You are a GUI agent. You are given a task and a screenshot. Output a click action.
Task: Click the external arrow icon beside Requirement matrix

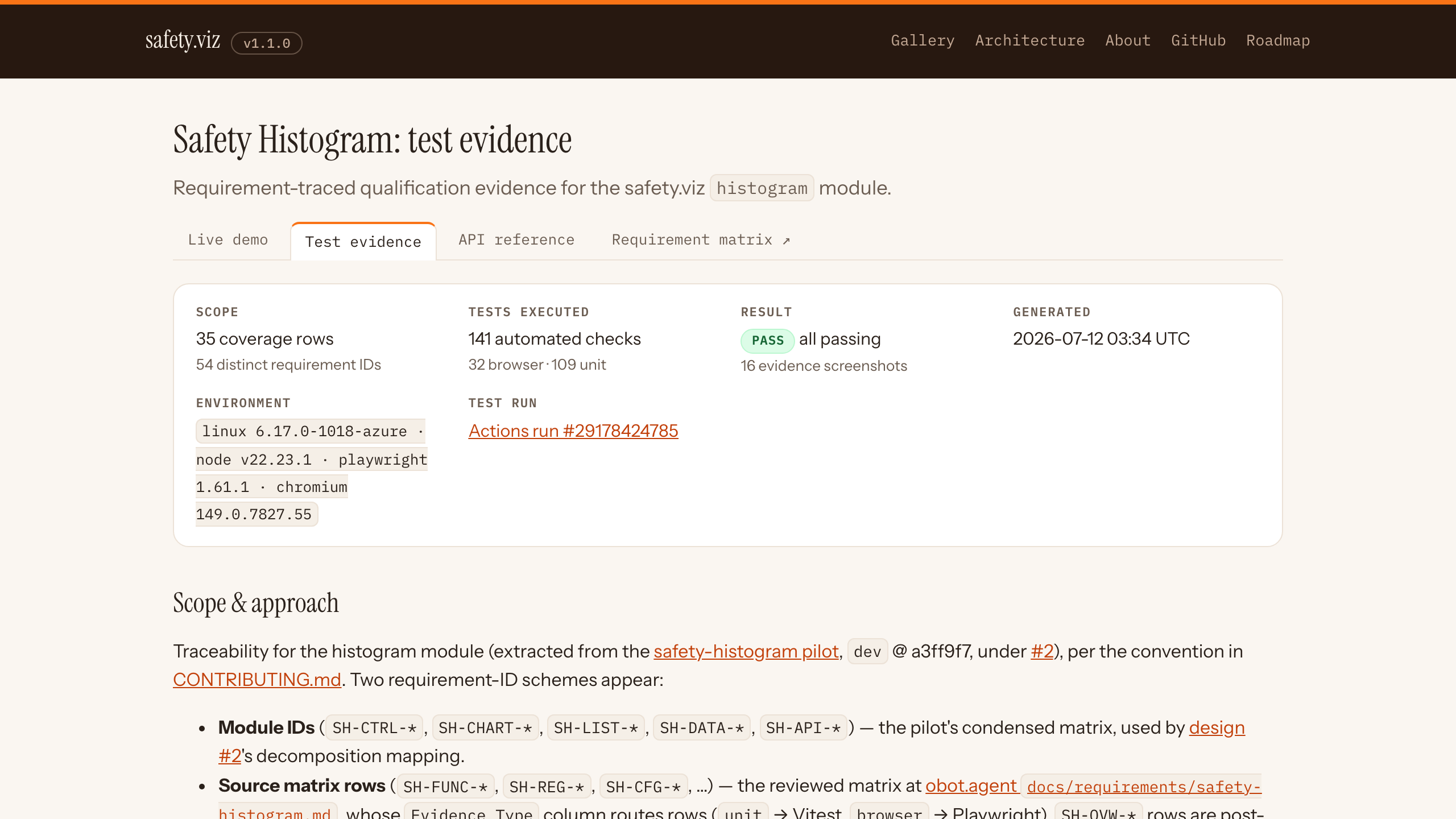coord(787,241)
